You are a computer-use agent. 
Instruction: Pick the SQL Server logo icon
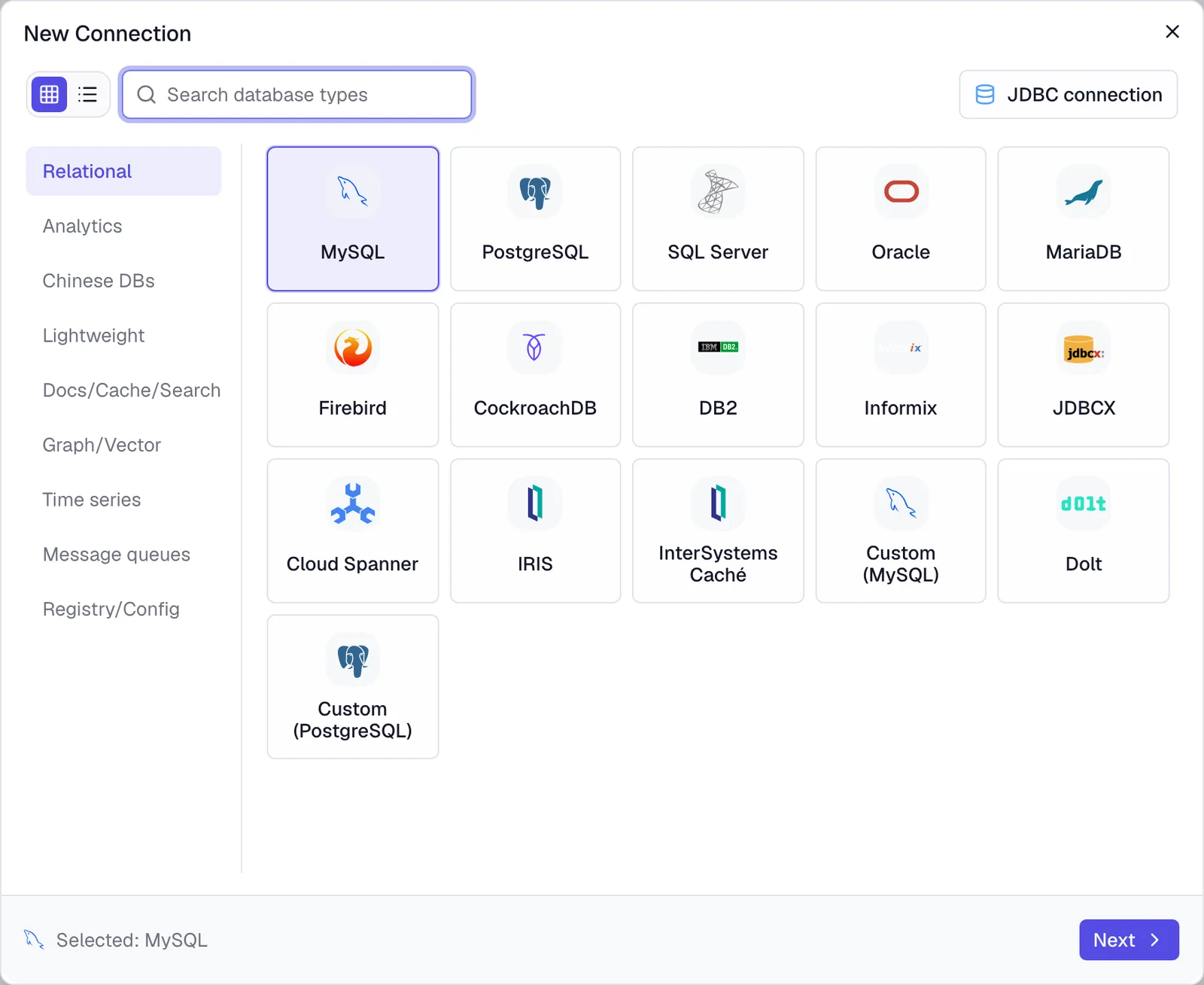(x=718, y=191)
